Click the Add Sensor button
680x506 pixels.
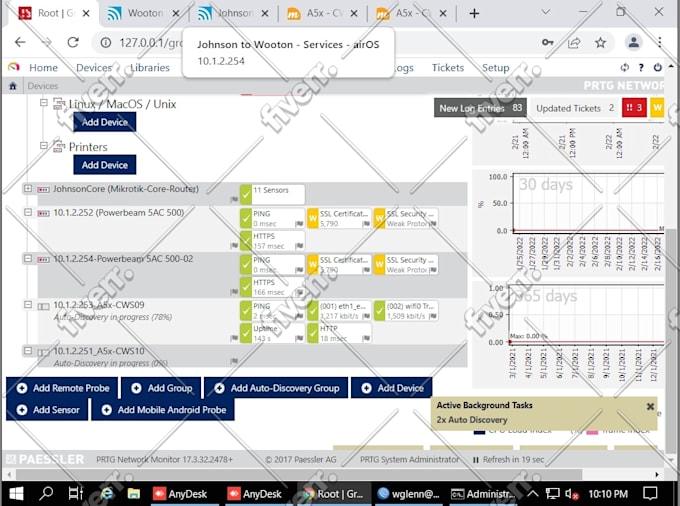click(47, 409)
